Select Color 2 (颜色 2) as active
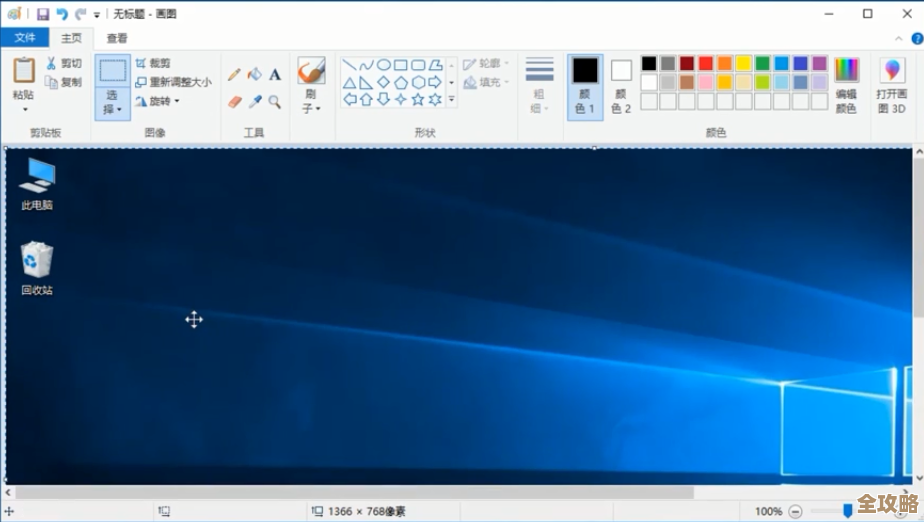This screenshot has width=924, height=522. 621,85
